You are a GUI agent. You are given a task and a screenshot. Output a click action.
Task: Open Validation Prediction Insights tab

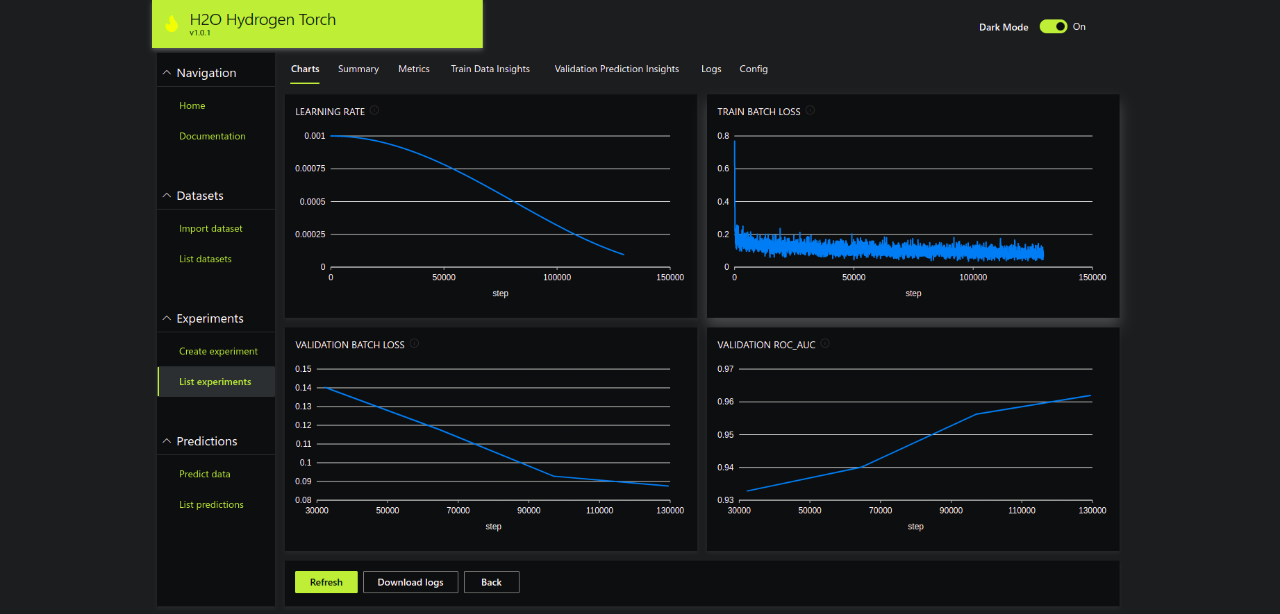tap(616, 69)
